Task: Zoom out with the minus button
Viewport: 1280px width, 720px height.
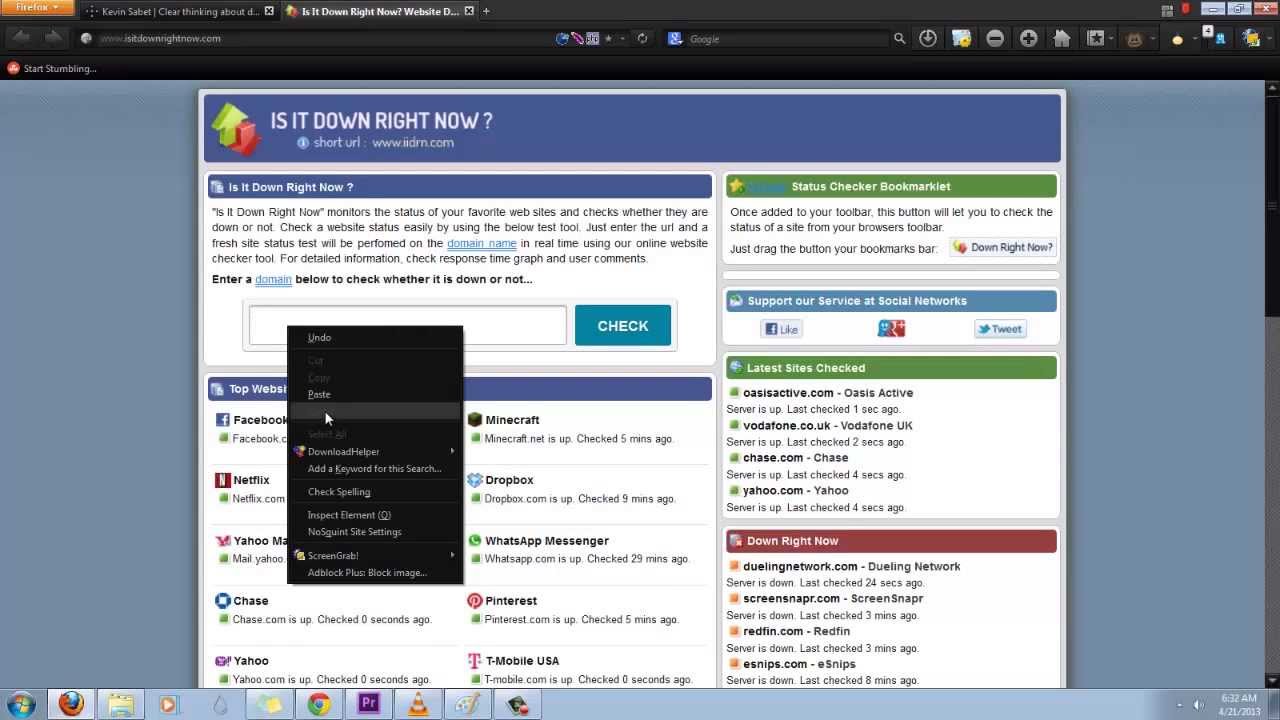Action: [995, 38]
